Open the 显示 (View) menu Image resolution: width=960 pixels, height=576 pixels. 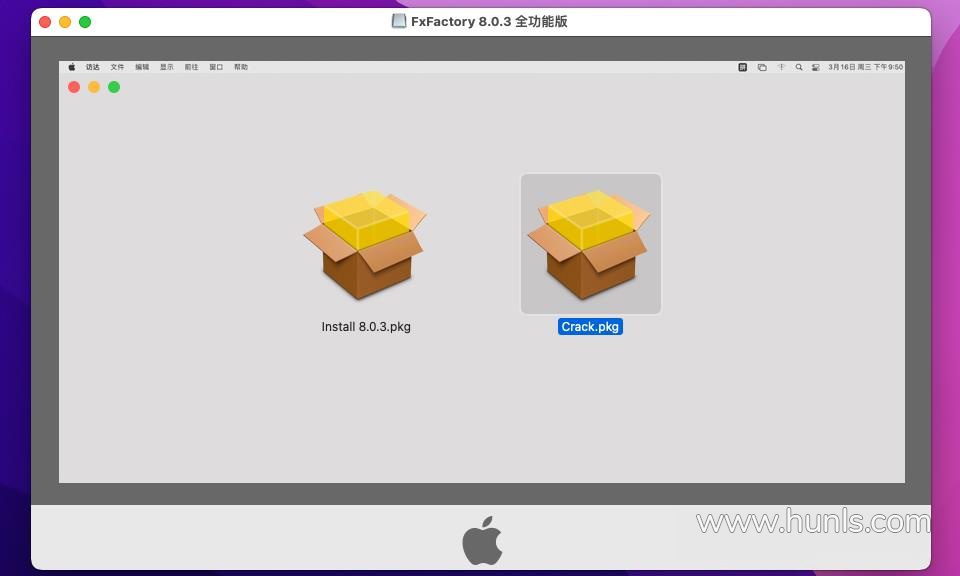[x=167, y=67]
